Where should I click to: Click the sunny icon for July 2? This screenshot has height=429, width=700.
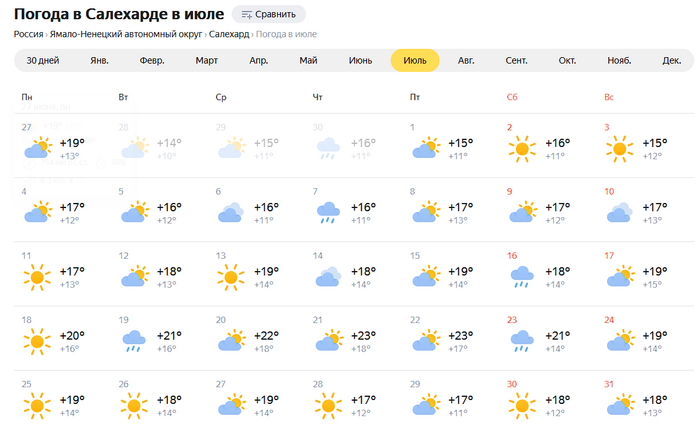(520, 150)
